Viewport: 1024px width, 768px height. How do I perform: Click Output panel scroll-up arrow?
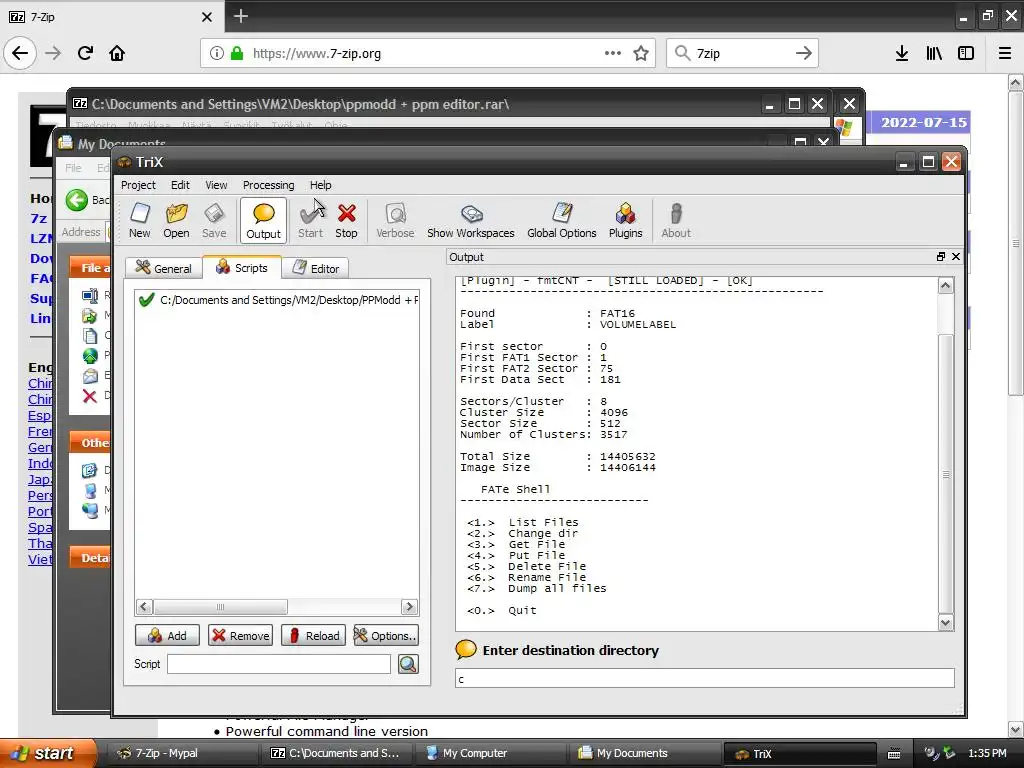click(946, 285)
